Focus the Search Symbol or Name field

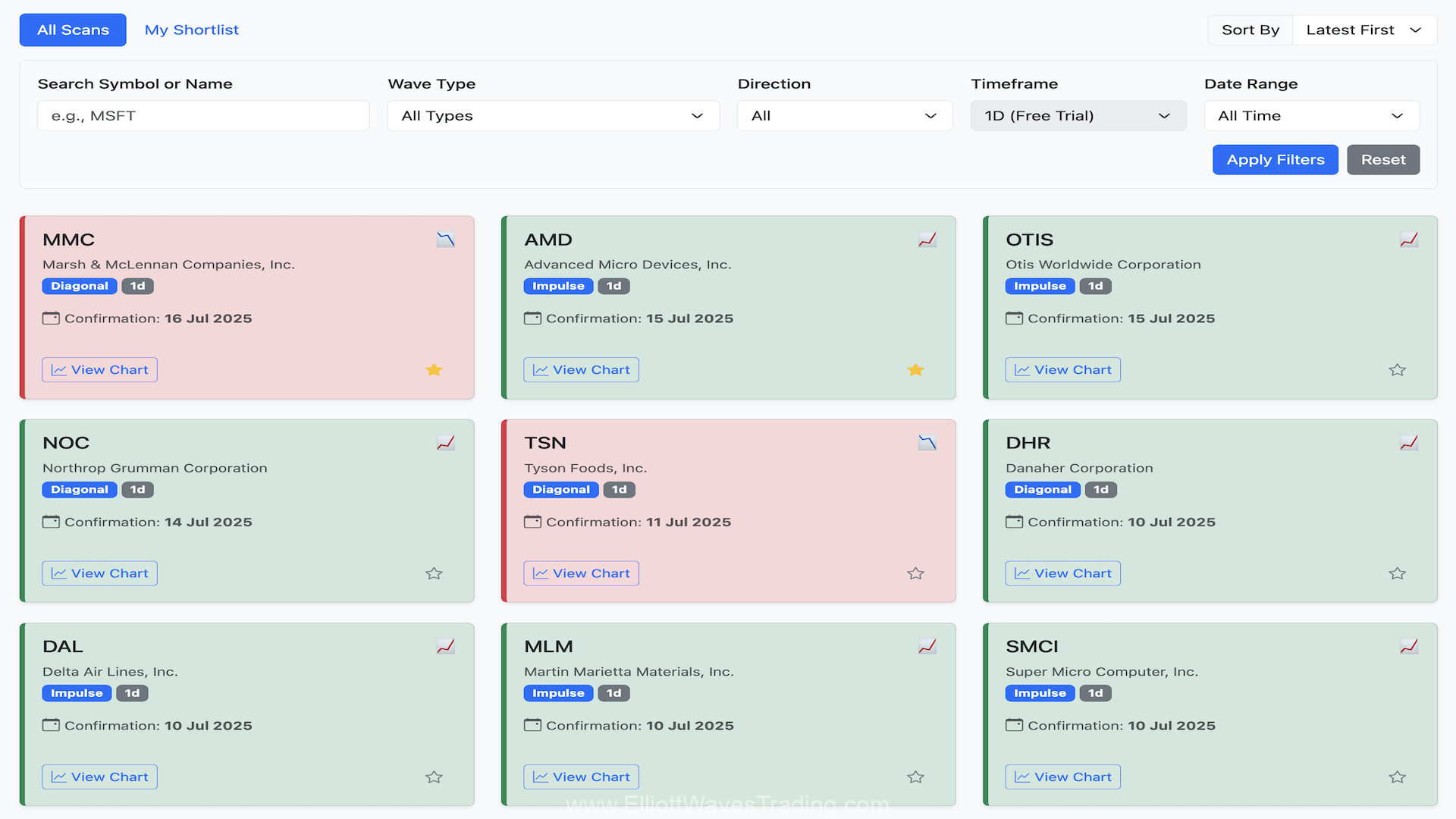click(203, 116)
